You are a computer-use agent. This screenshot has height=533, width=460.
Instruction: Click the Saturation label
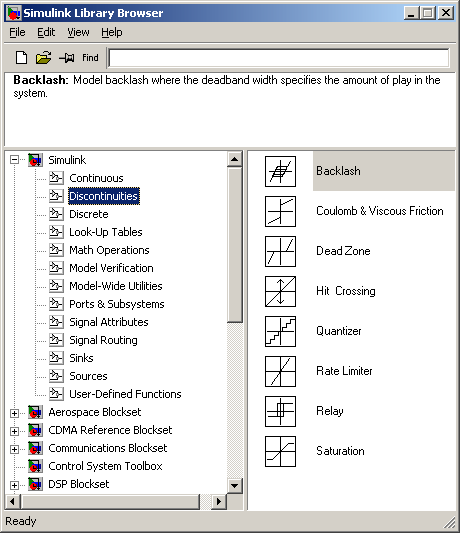pyautogui.click(x=340, y=451)
